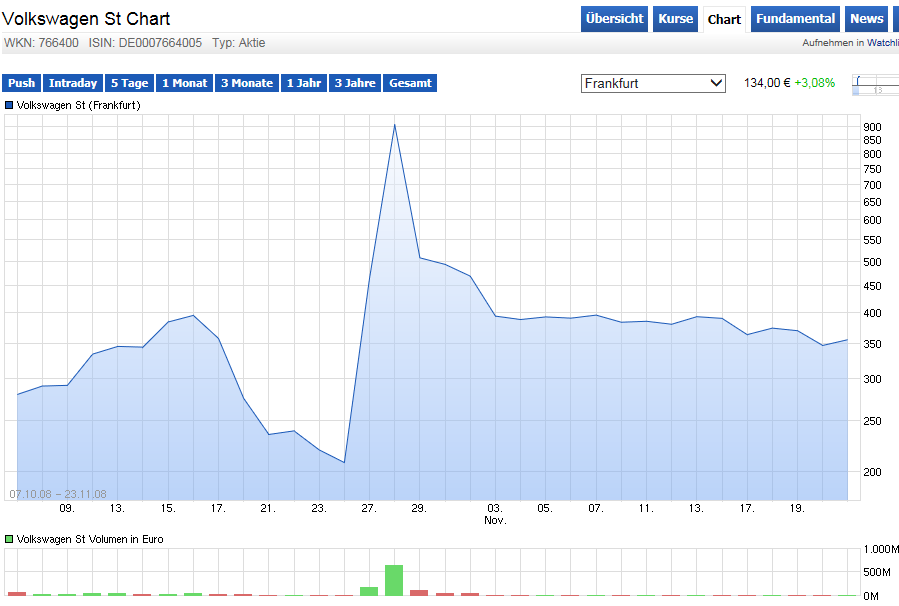This screenshot has height=606, width=899.
Task: Set chart range to 1 Monat
Action: [x=184, y=83]
